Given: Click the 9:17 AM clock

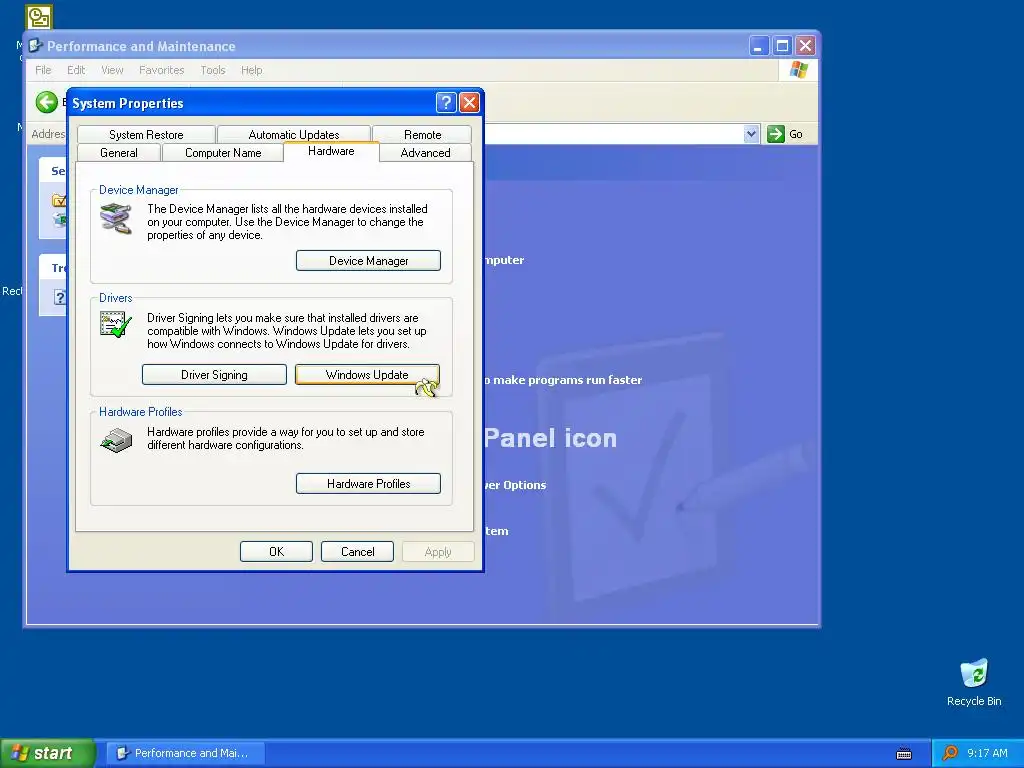Looking at the screenshot, I should click(987, 753).
